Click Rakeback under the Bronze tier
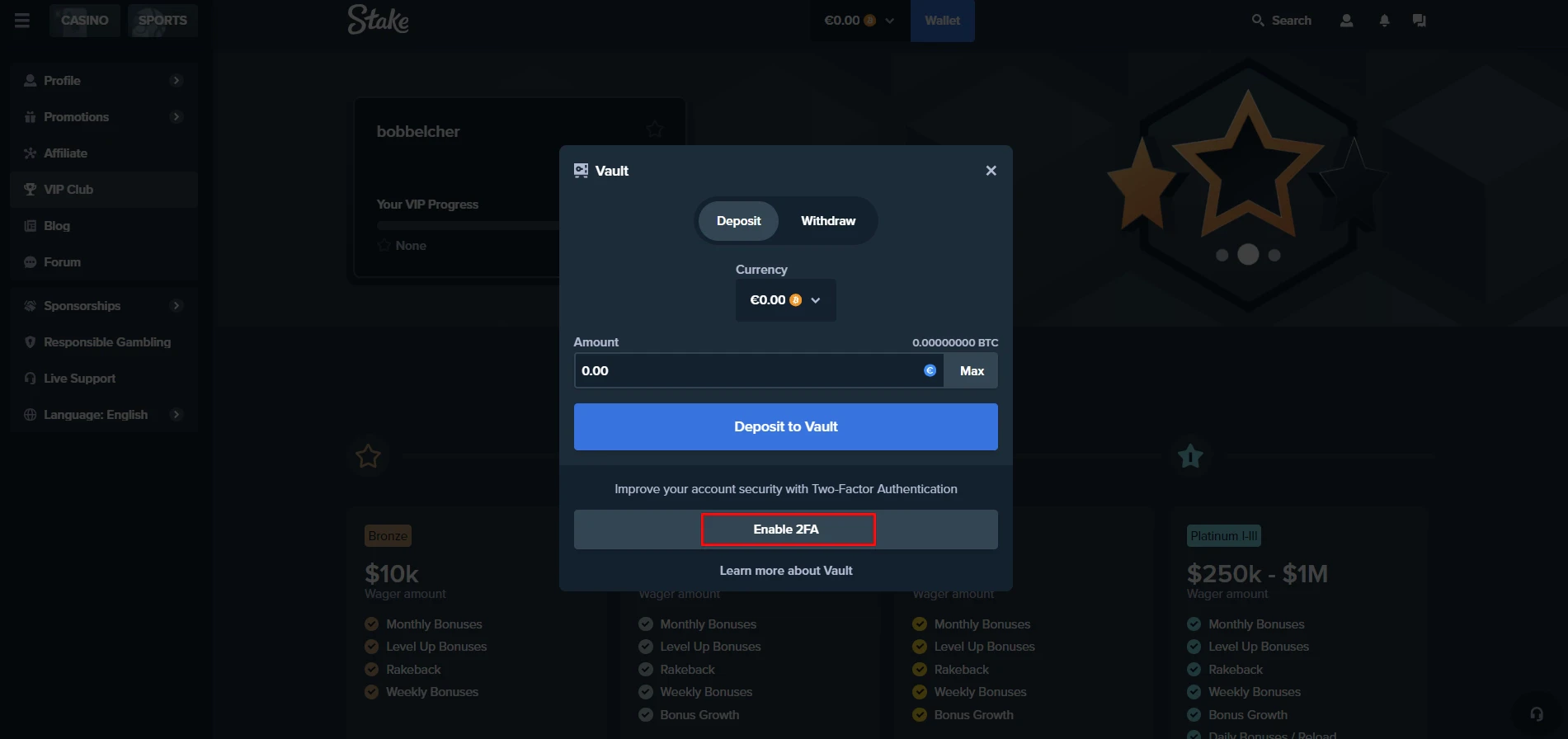The image size is (1568, 739). (x=413, y=670)
